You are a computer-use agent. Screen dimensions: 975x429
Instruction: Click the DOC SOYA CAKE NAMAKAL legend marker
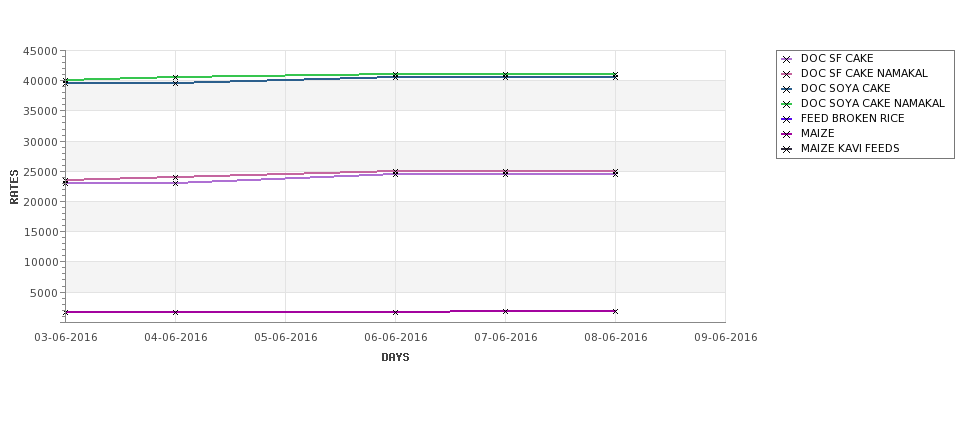(787, 104)
